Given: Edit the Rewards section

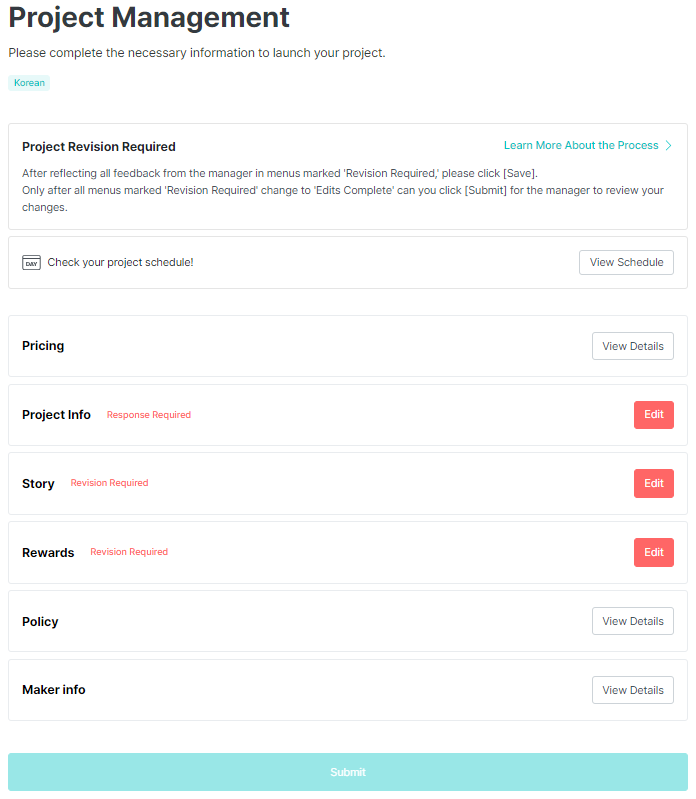Looking at the screenshot, I should pos(653,553).
